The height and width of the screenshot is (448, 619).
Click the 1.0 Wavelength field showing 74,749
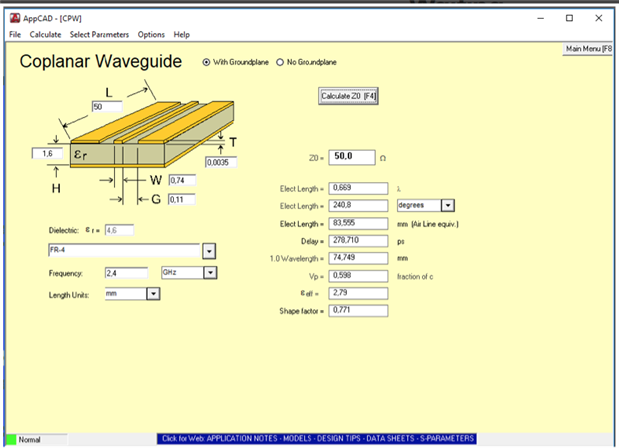click(x=358, y=258)
